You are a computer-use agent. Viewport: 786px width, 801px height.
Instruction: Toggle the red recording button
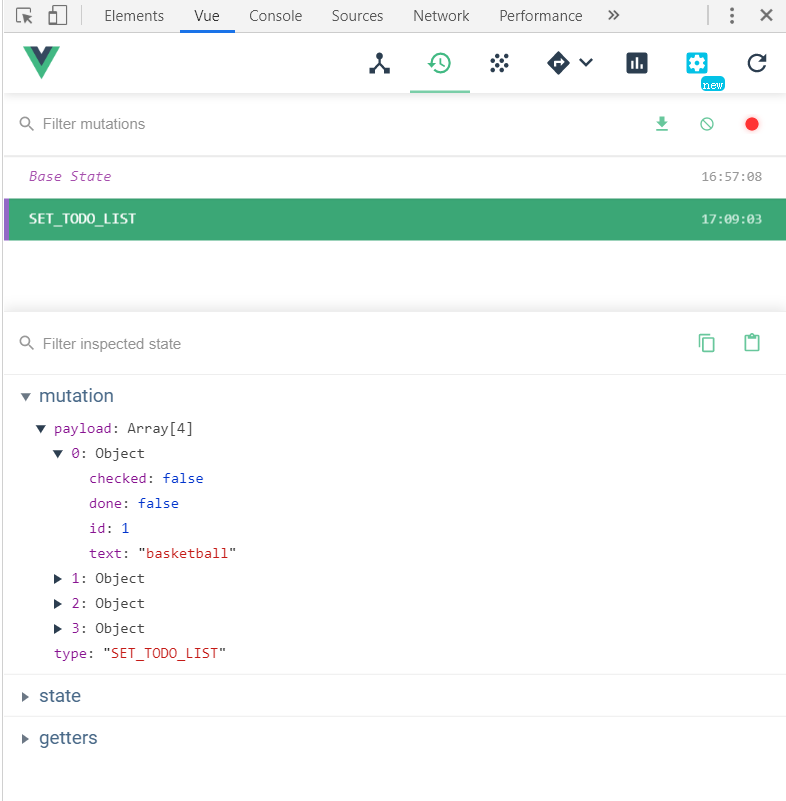tap(752, 124)
